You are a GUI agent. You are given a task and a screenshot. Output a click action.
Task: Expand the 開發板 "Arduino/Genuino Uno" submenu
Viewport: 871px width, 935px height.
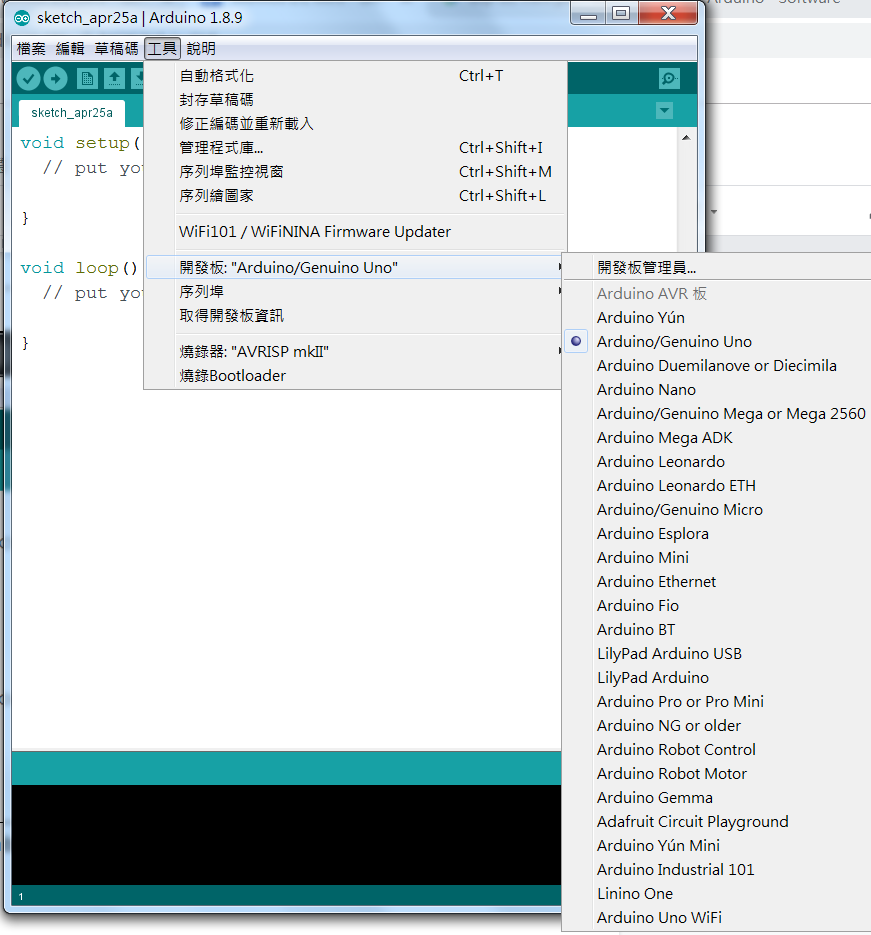(x=354, y=268)
